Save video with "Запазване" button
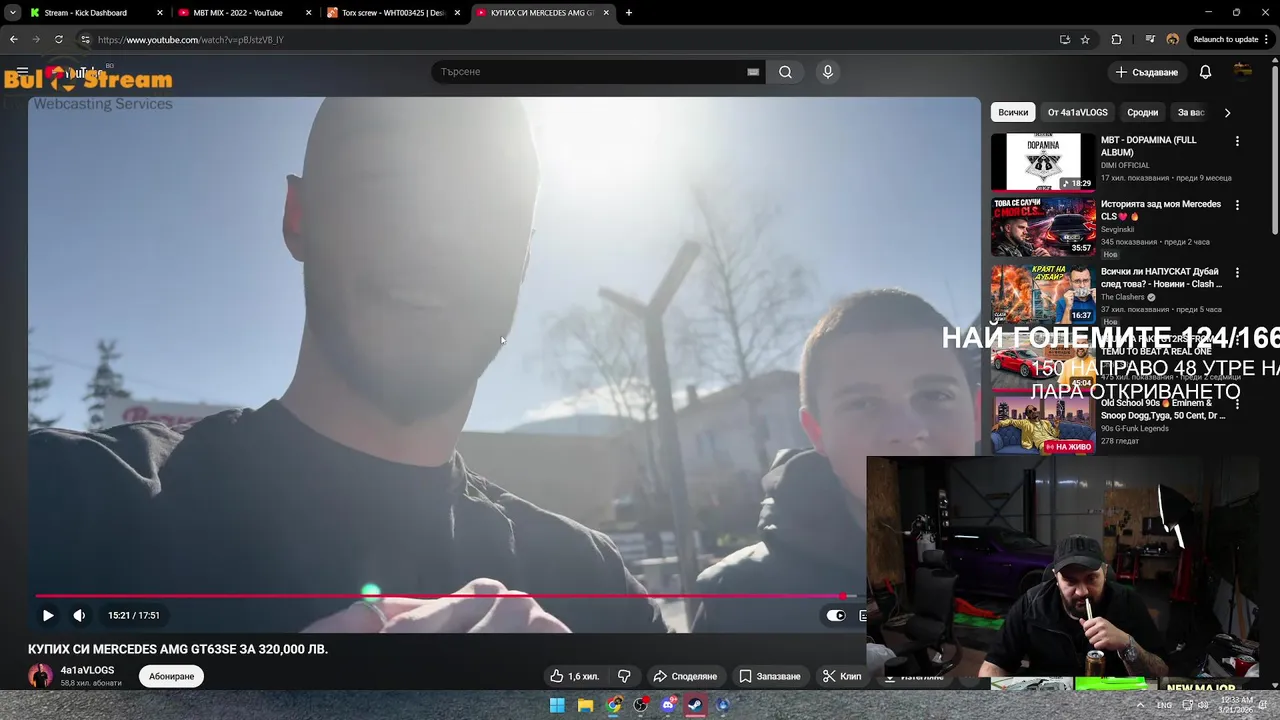 (x=770, y=677)
